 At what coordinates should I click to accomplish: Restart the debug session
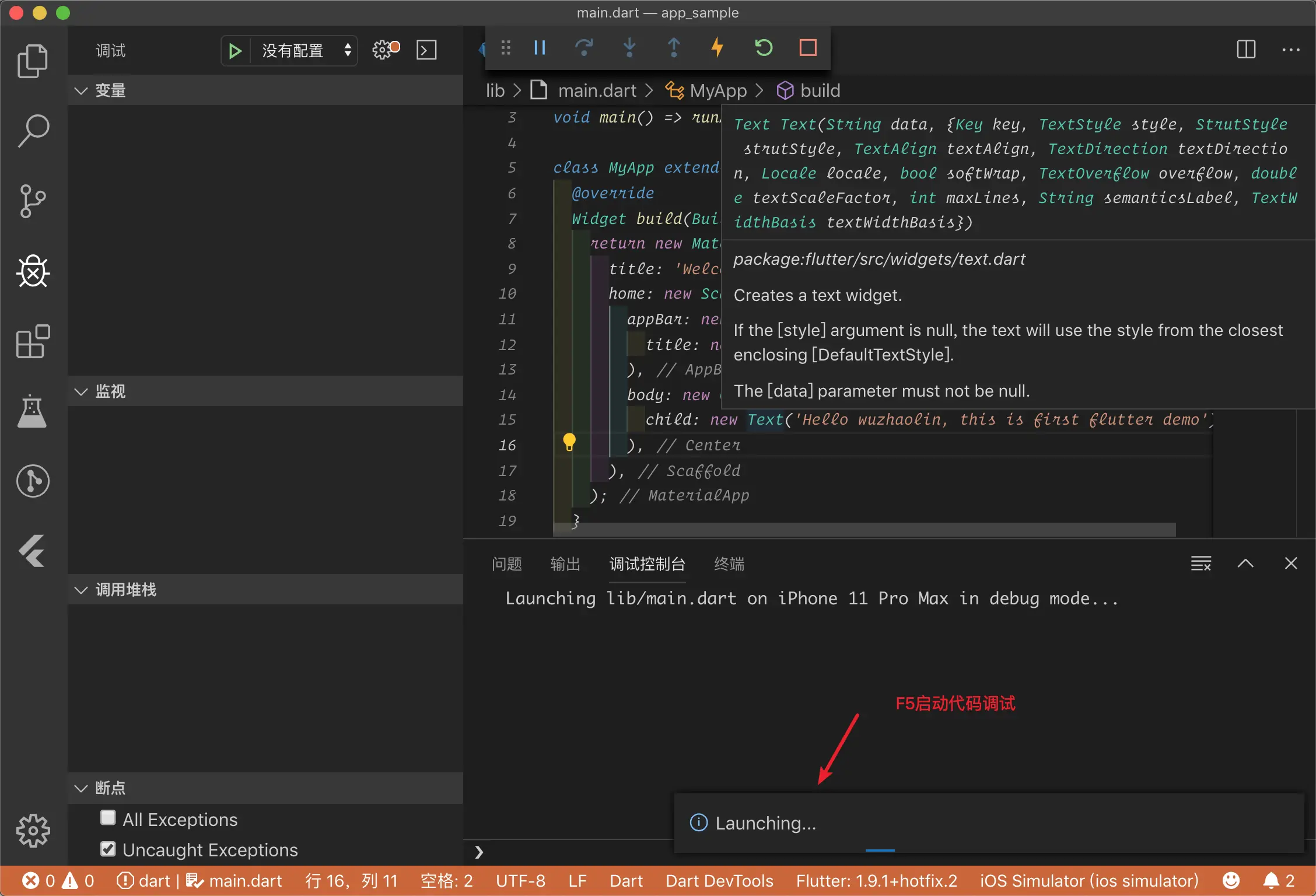coord(763,48)
